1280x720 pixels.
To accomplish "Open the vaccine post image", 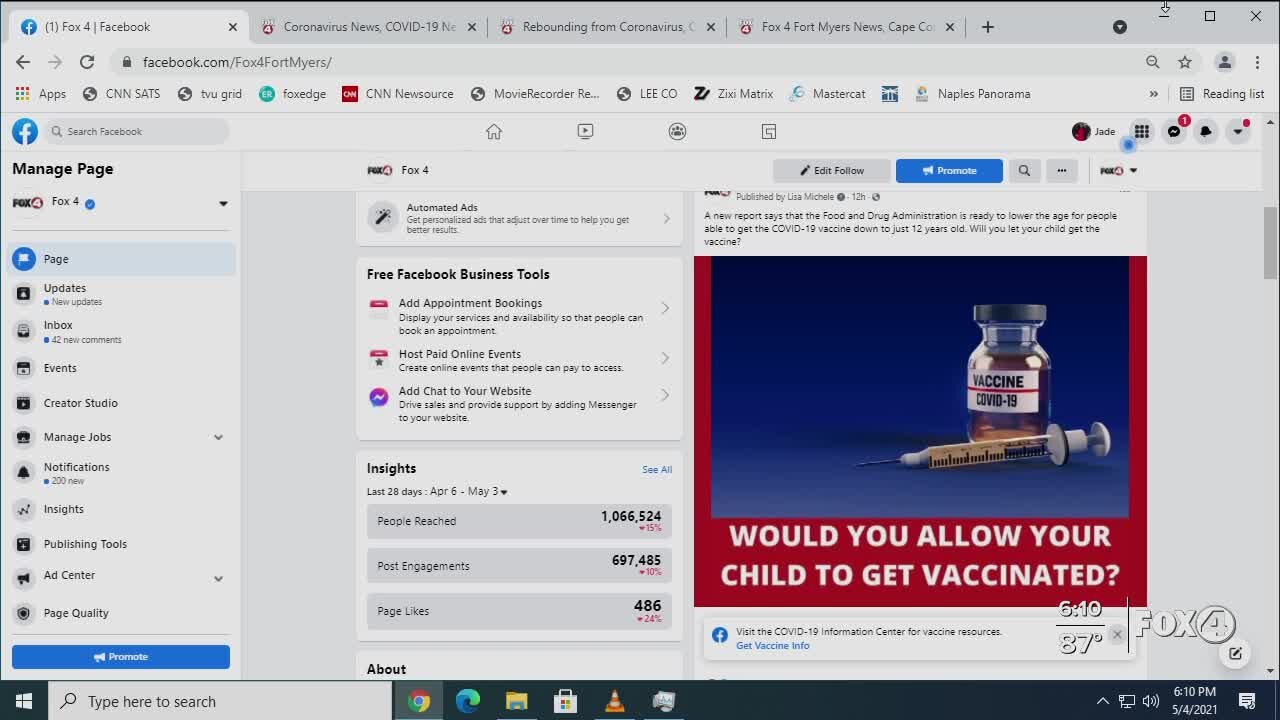I will pos(920,431).
